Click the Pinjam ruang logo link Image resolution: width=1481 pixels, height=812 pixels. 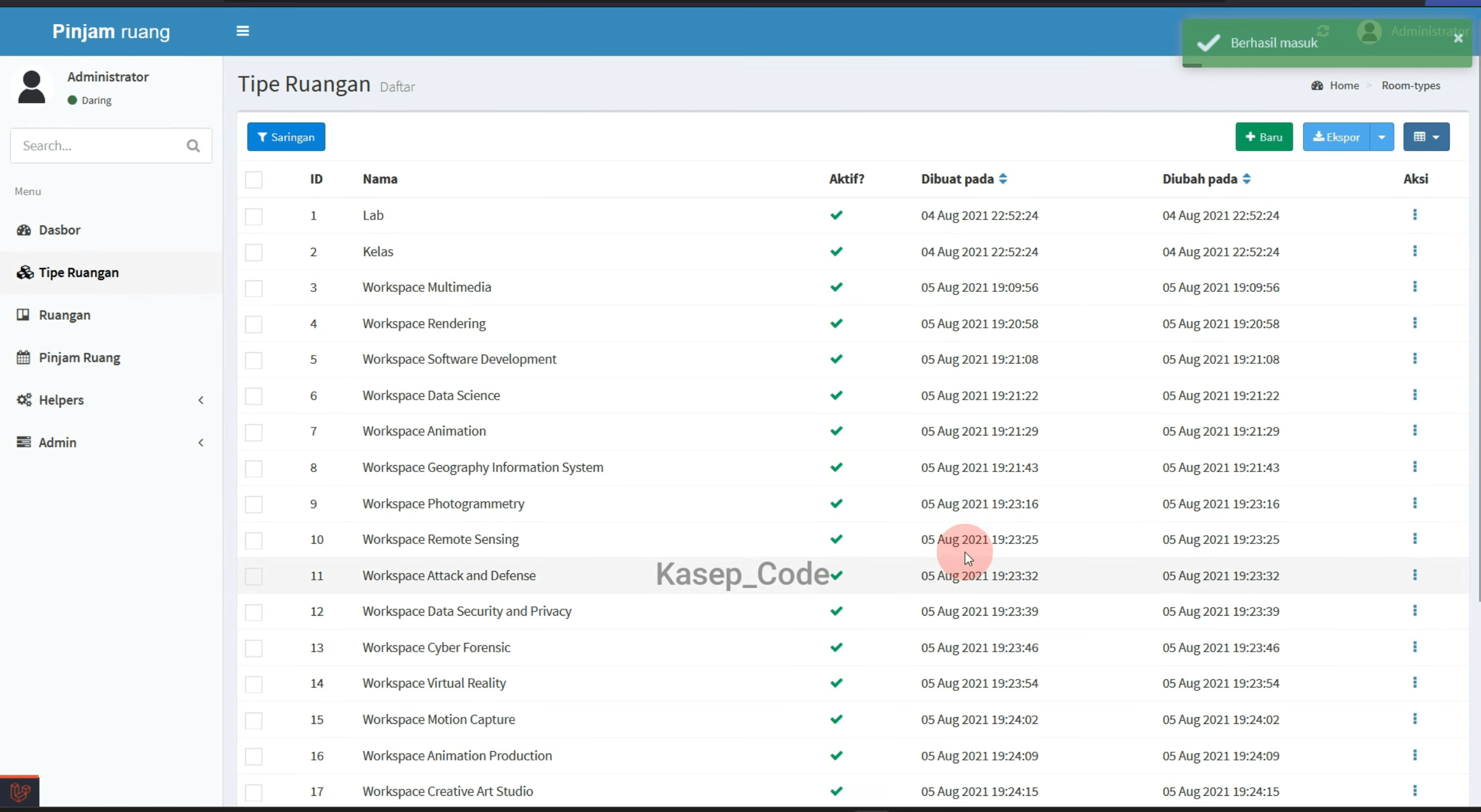pyautogui.click(x=111, y=31)
